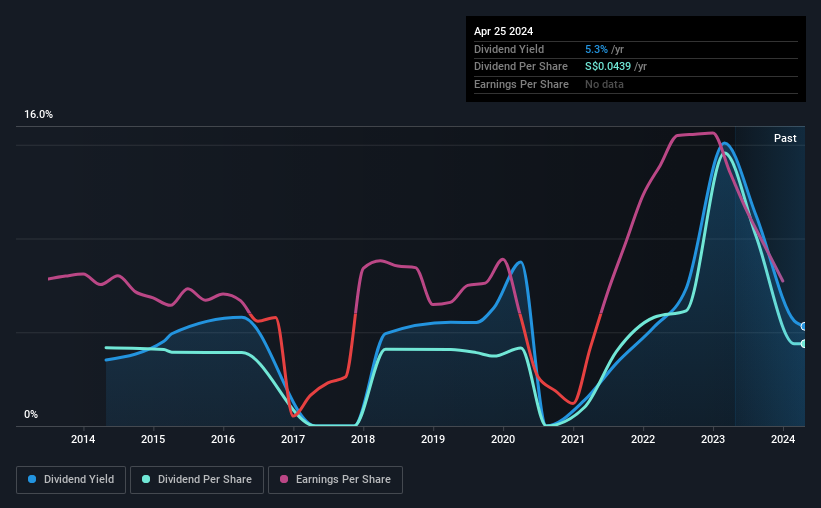Click the 0% y-axis label
Viewport: 821px width, 508px height.
point(31,414)
